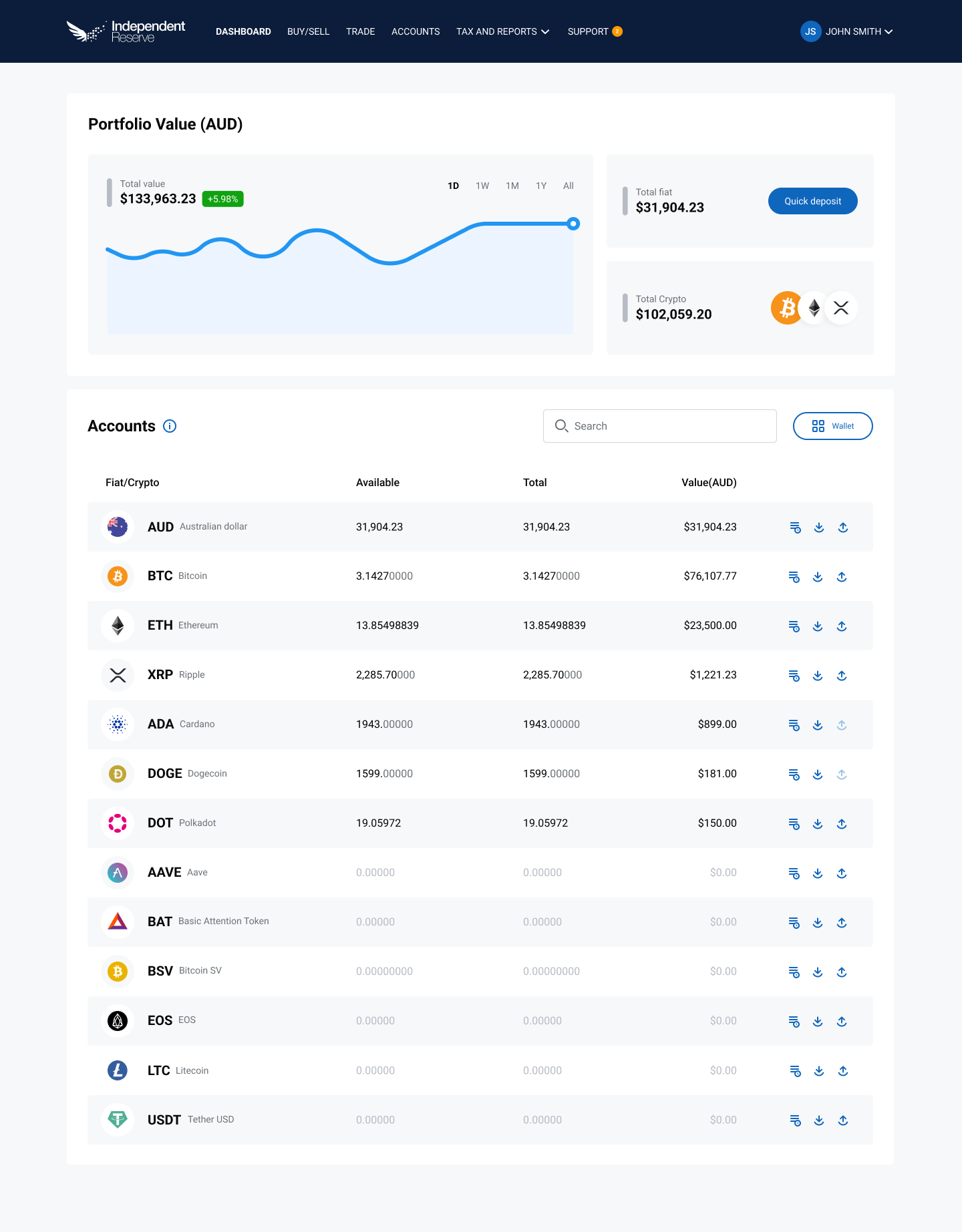Open the Trade page
This screenshot has width=962, height=1232.
click(x=361, y=31)
